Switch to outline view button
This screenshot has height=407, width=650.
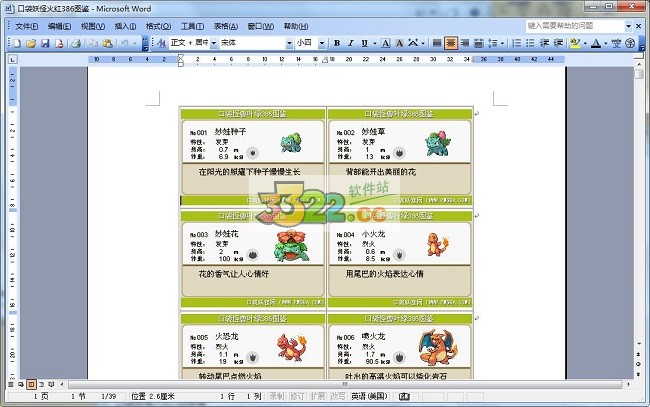pos(41,385)
